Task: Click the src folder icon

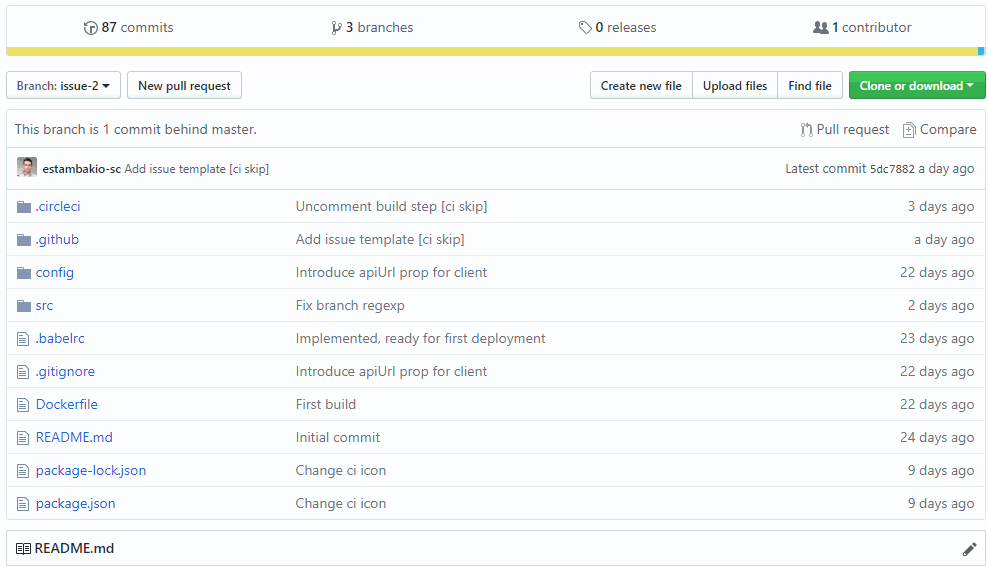Action: [x=24, y=306]
